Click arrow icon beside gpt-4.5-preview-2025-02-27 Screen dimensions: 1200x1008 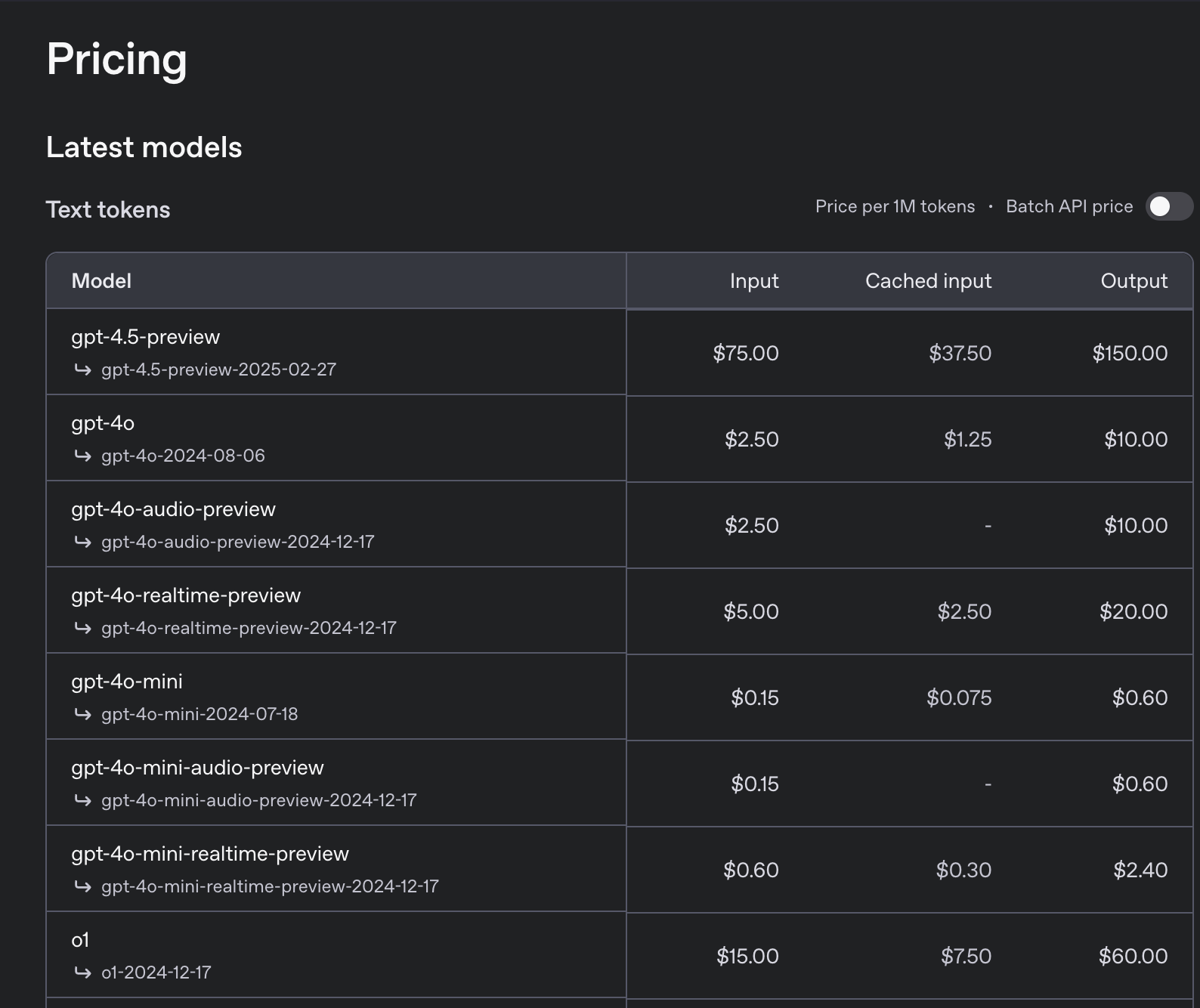(x=82, y=369)
